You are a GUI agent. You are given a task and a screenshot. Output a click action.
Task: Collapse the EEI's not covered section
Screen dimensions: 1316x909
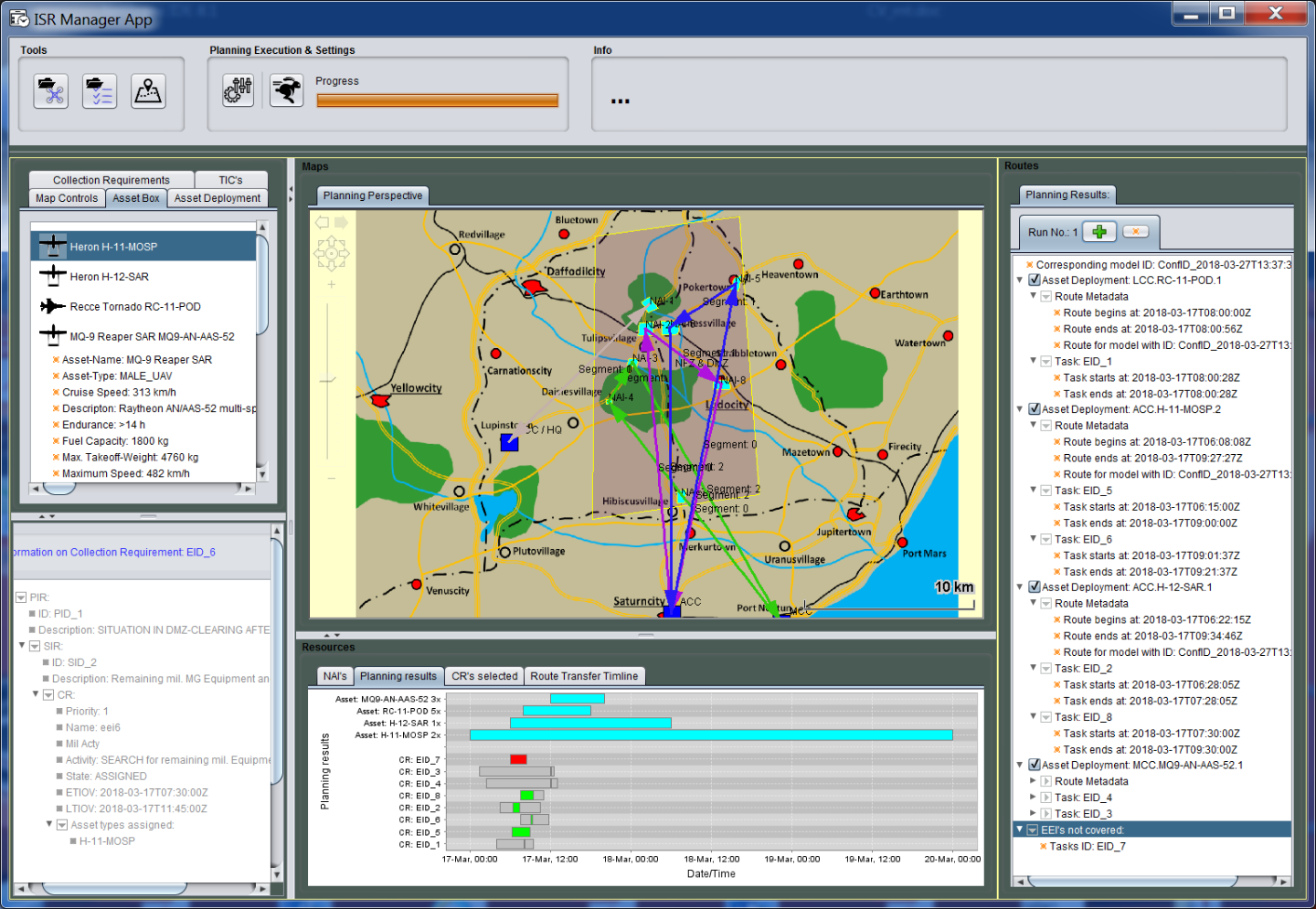tap(1019, 829)
